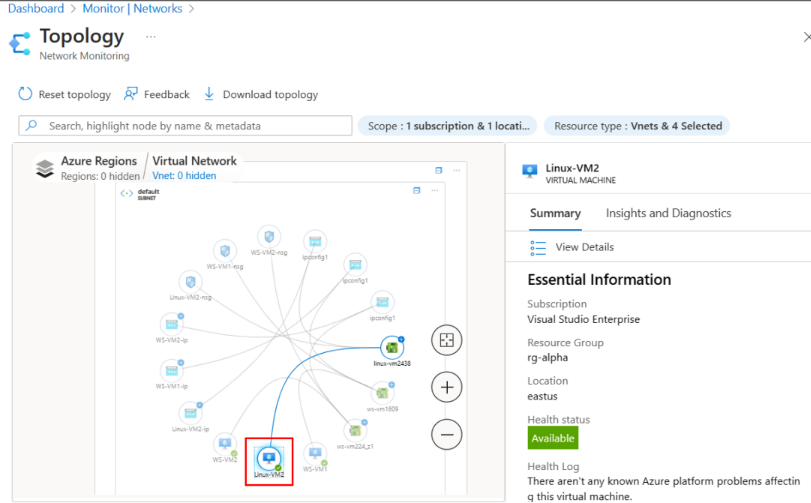Go to Monitor | Networks breadcrumb
This screenshot has height=503, width=811.
132,8
